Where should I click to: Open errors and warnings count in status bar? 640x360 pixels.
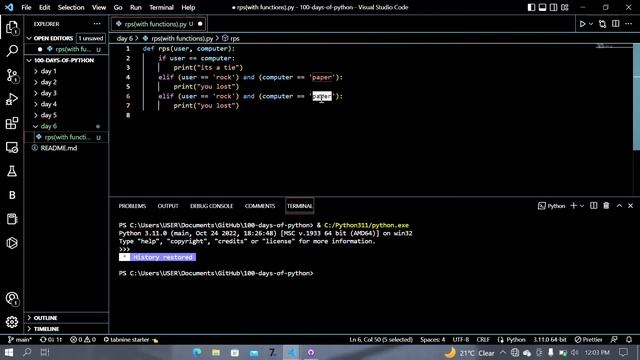(83, 340)
